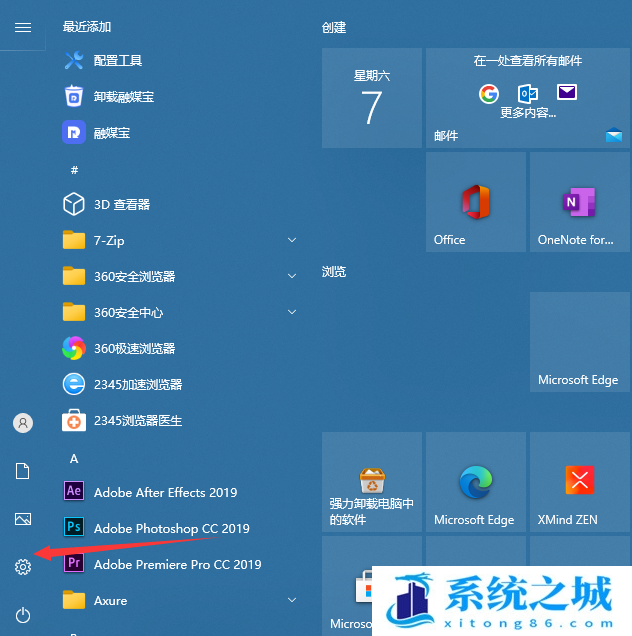Click 更多内容... in the mail tile
This screenshot has height=636, width=632.
point(527,112)
